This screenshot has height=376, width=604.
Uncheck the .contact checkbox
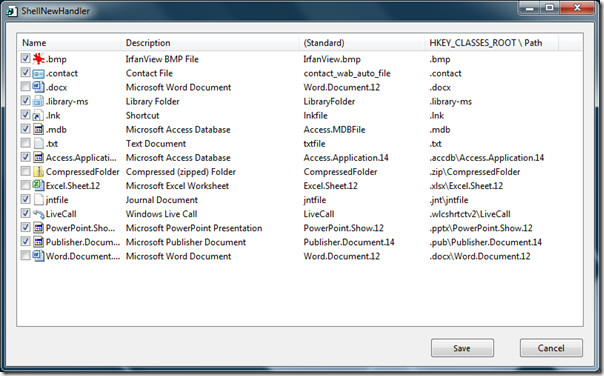pyautogui.click(x=25, y=72)
